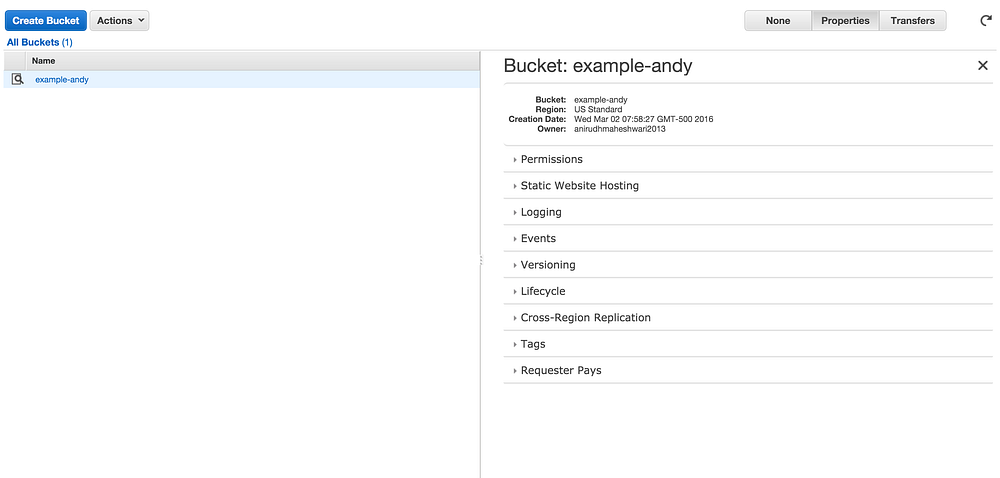Expand the Cross-Region Replication section
This screenshot has width=1000, height=478.
[748, 317]
